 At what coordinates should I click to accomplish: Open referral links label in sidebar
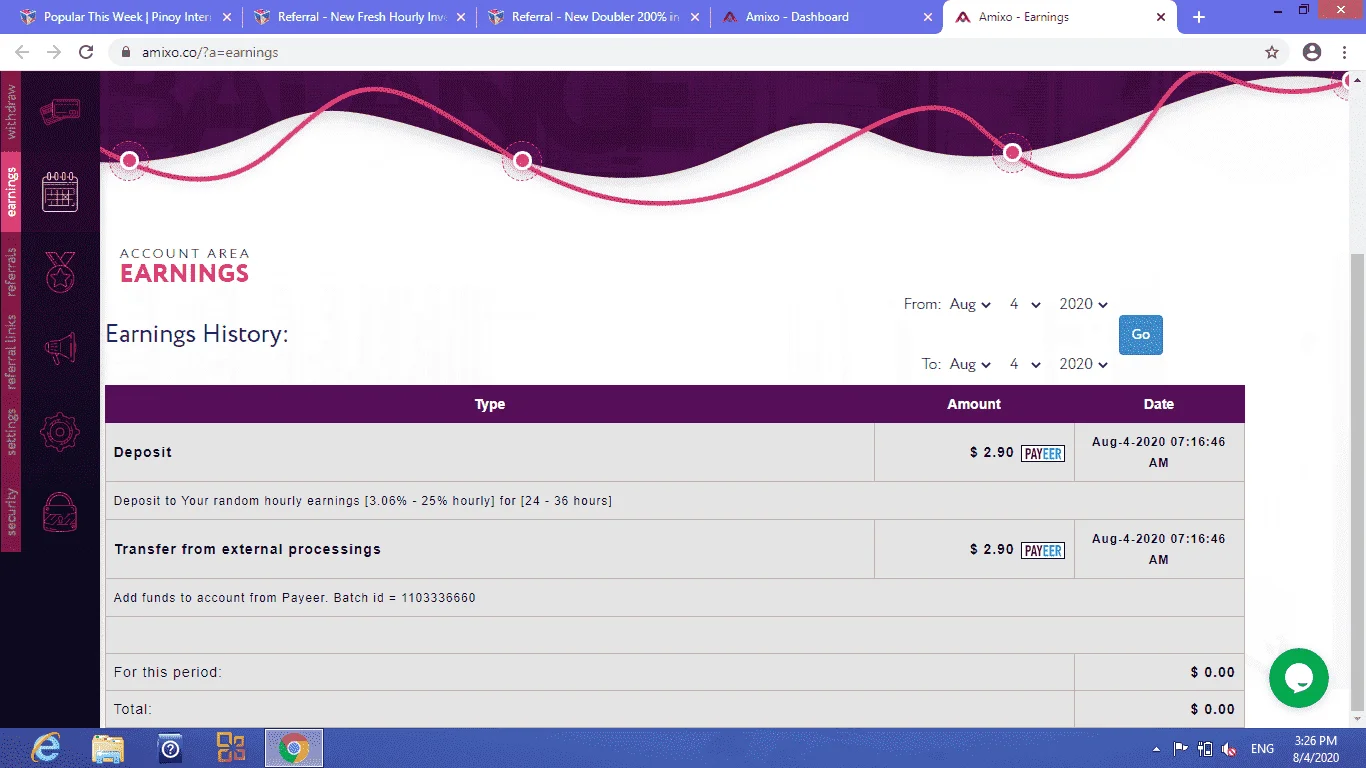click(x=11, y=351)
